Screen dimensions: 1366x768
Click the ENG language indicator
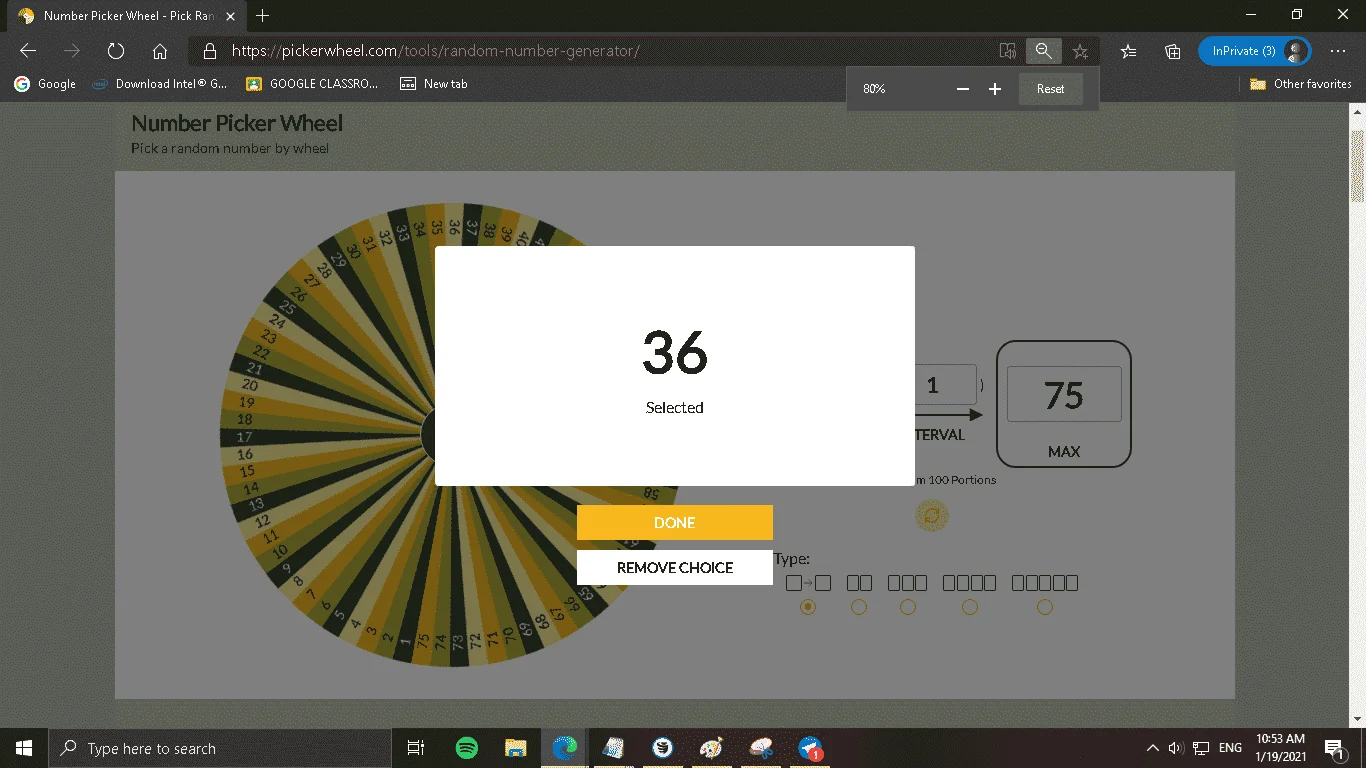point(1230,748)
